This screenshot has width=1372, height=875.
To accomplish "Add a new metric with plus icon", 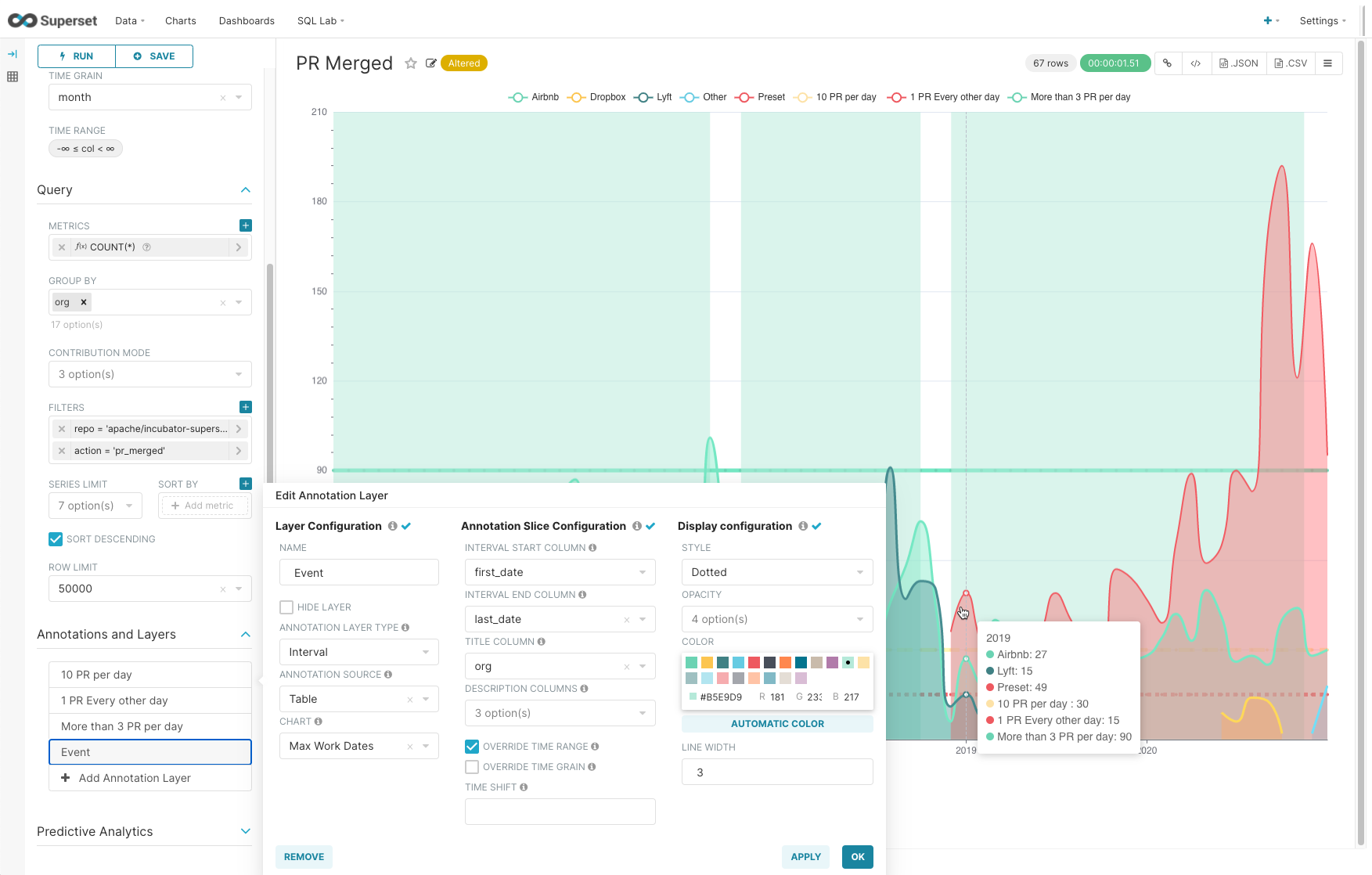I will [245, 225].
